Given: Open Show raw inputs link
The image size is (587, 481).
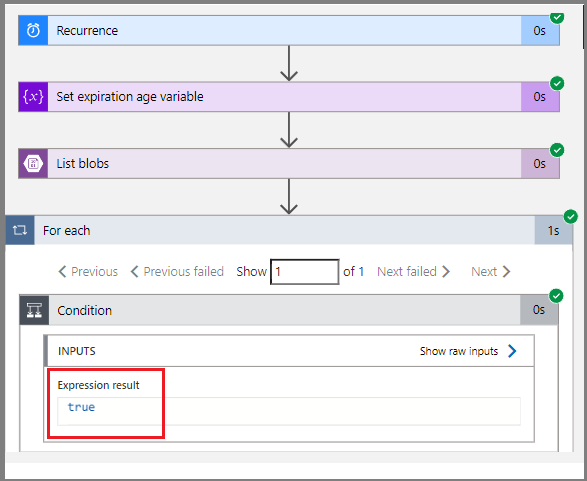Looking at the screenshot, I should 468,351.
